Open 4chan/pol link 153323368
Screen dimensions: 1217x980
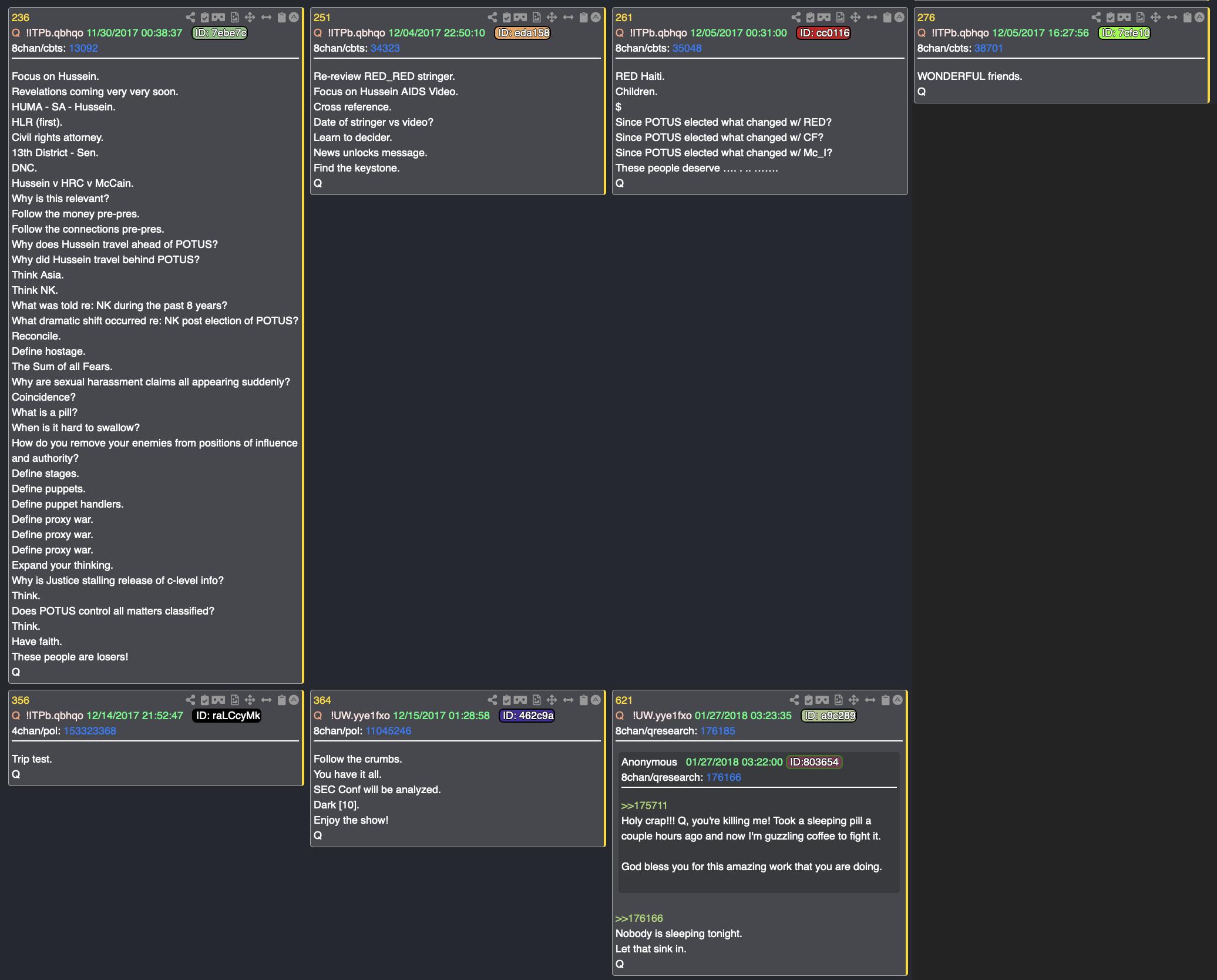(x=90, y=731)
